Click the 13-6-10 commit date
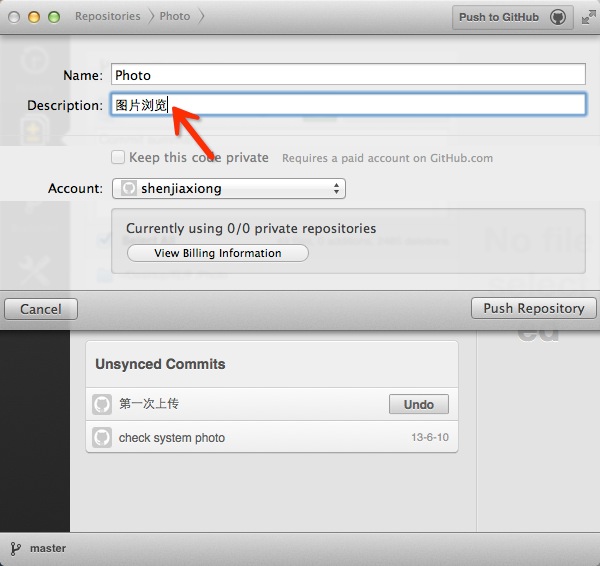Viewport: 600px width, 566px height. 430,437
